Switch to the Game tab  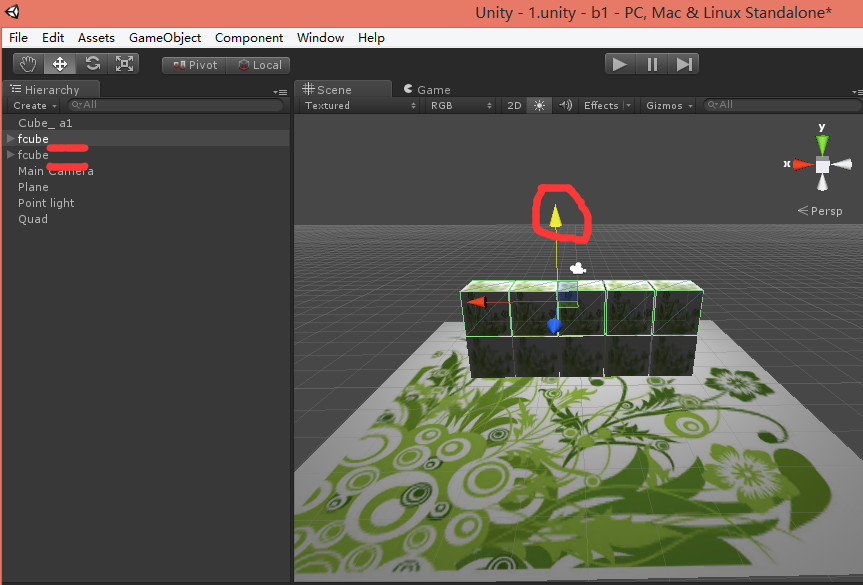(x=427, y=89)
